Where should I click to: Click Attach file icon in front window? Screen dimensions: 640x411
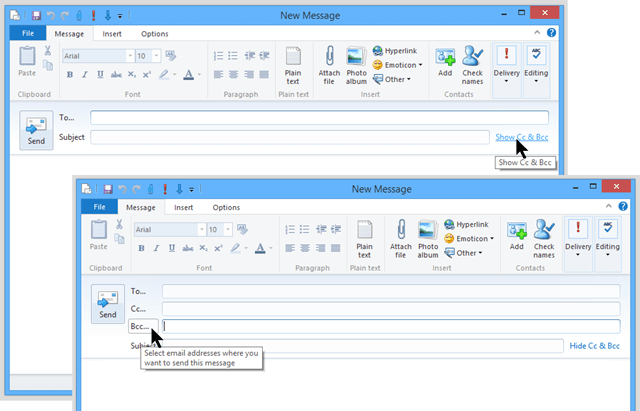[x=401, y=235]
